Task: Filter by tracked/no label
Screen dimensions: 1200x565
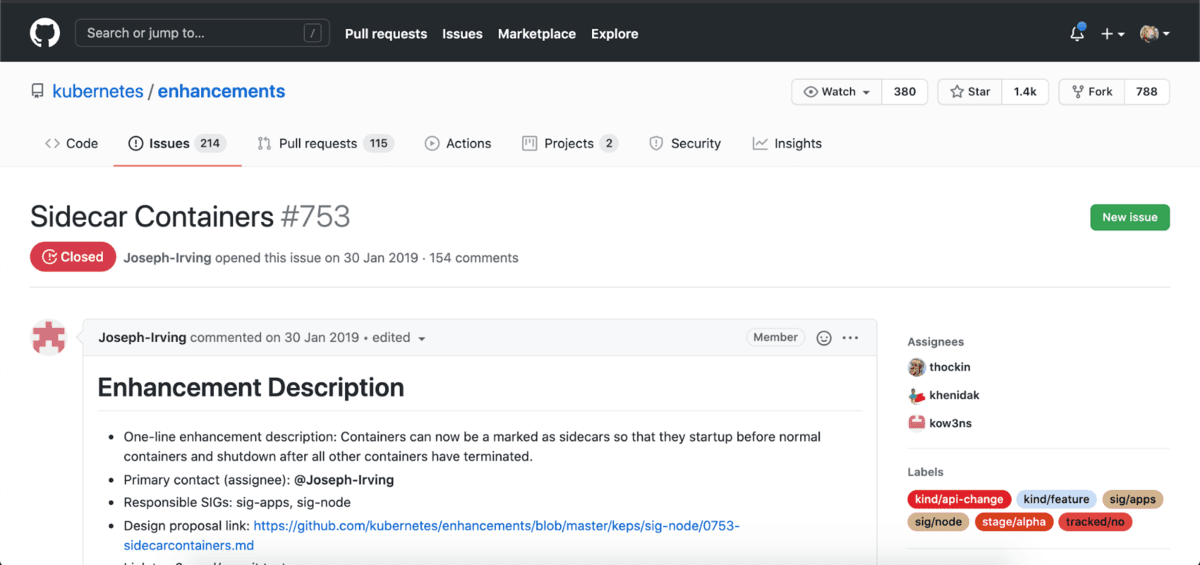Action: click(x=1095, y=521)
